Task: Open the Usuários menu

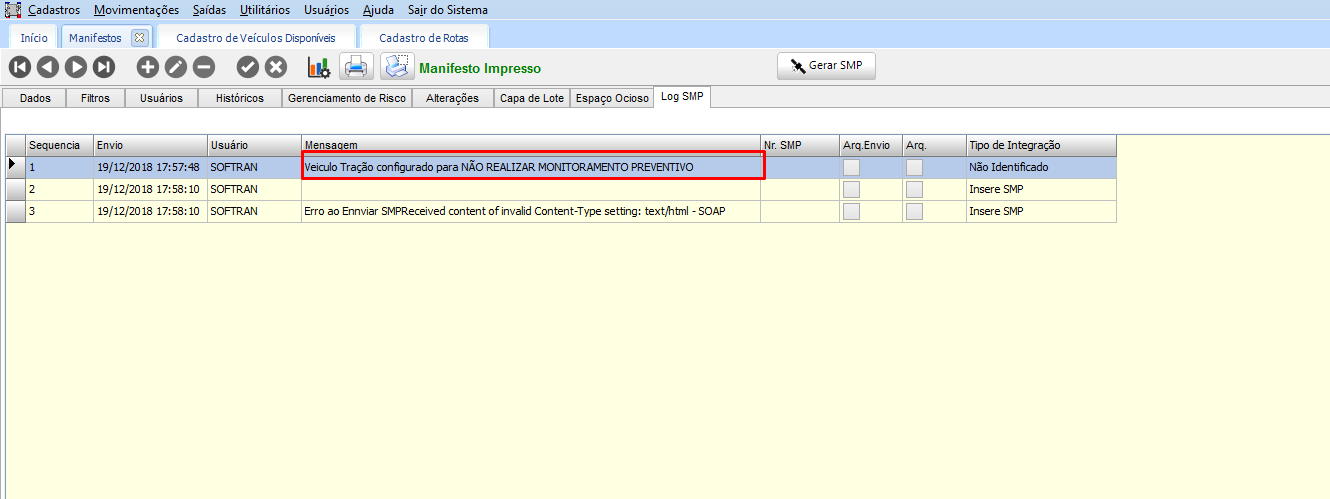Action: (x=326, y=9)
